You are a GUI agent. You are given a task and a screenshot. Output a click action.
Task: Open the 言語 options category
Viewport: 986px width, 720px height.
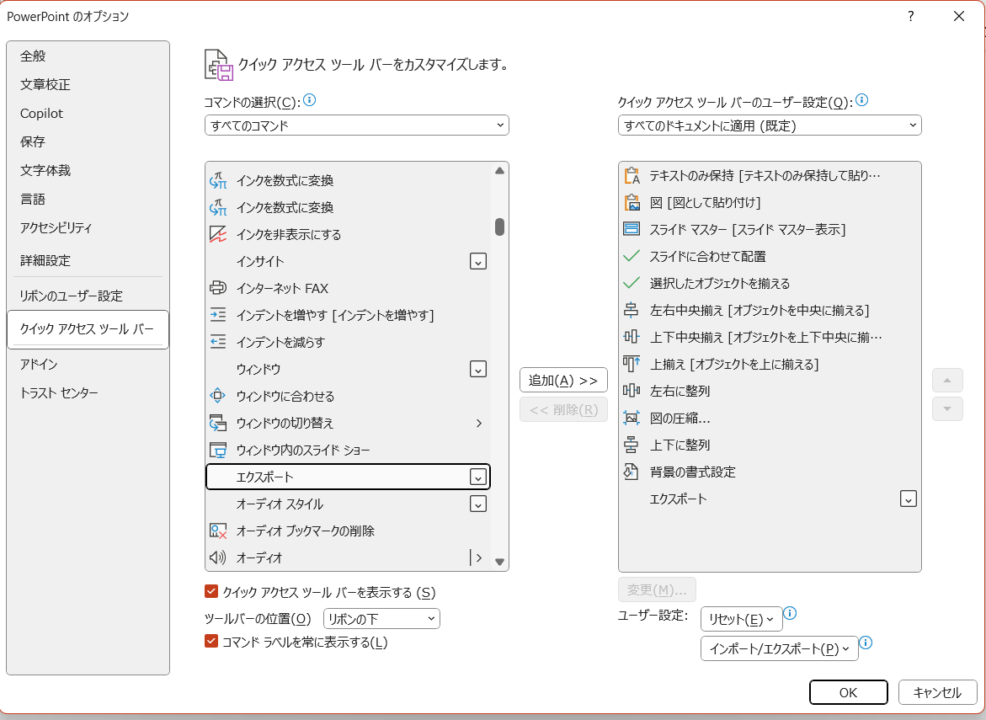88,199
